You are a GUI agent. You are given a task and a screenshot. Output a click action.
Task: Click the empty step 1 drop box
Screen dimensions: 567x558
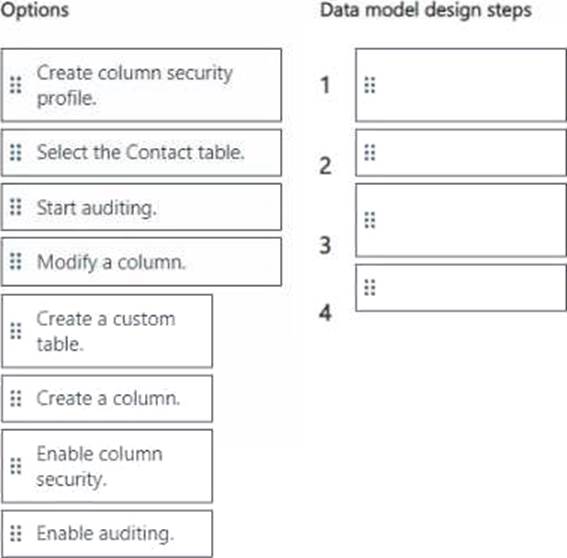pos(461,85)
